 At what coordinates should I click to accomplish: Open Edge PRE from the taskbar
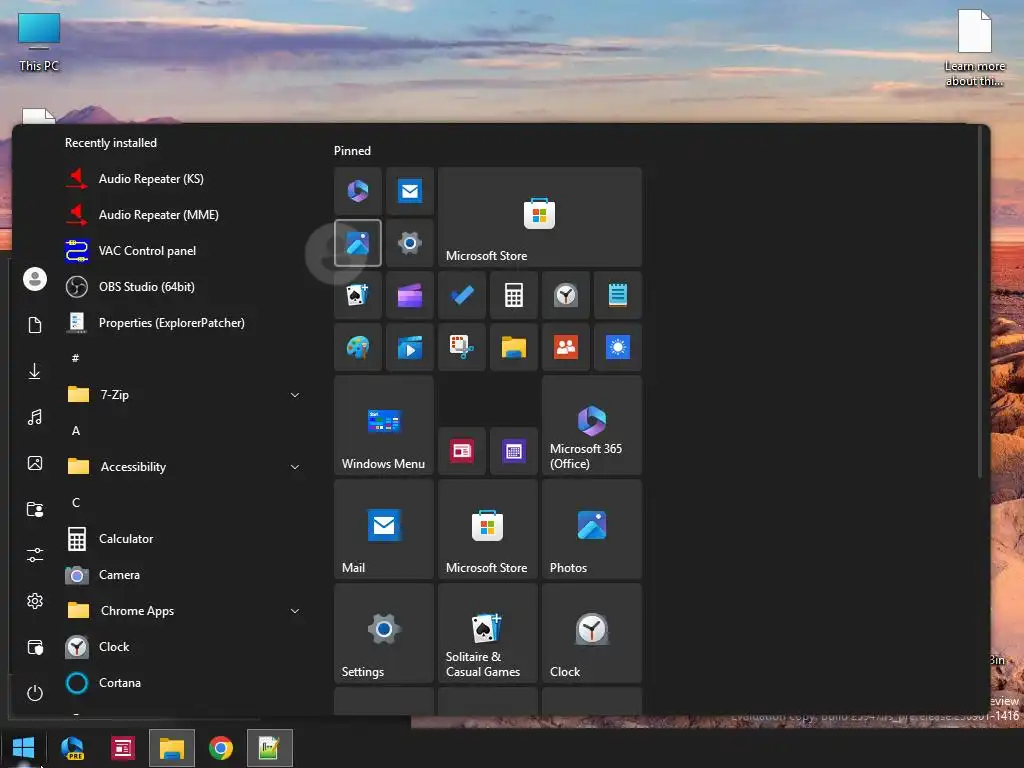(72, 748)
